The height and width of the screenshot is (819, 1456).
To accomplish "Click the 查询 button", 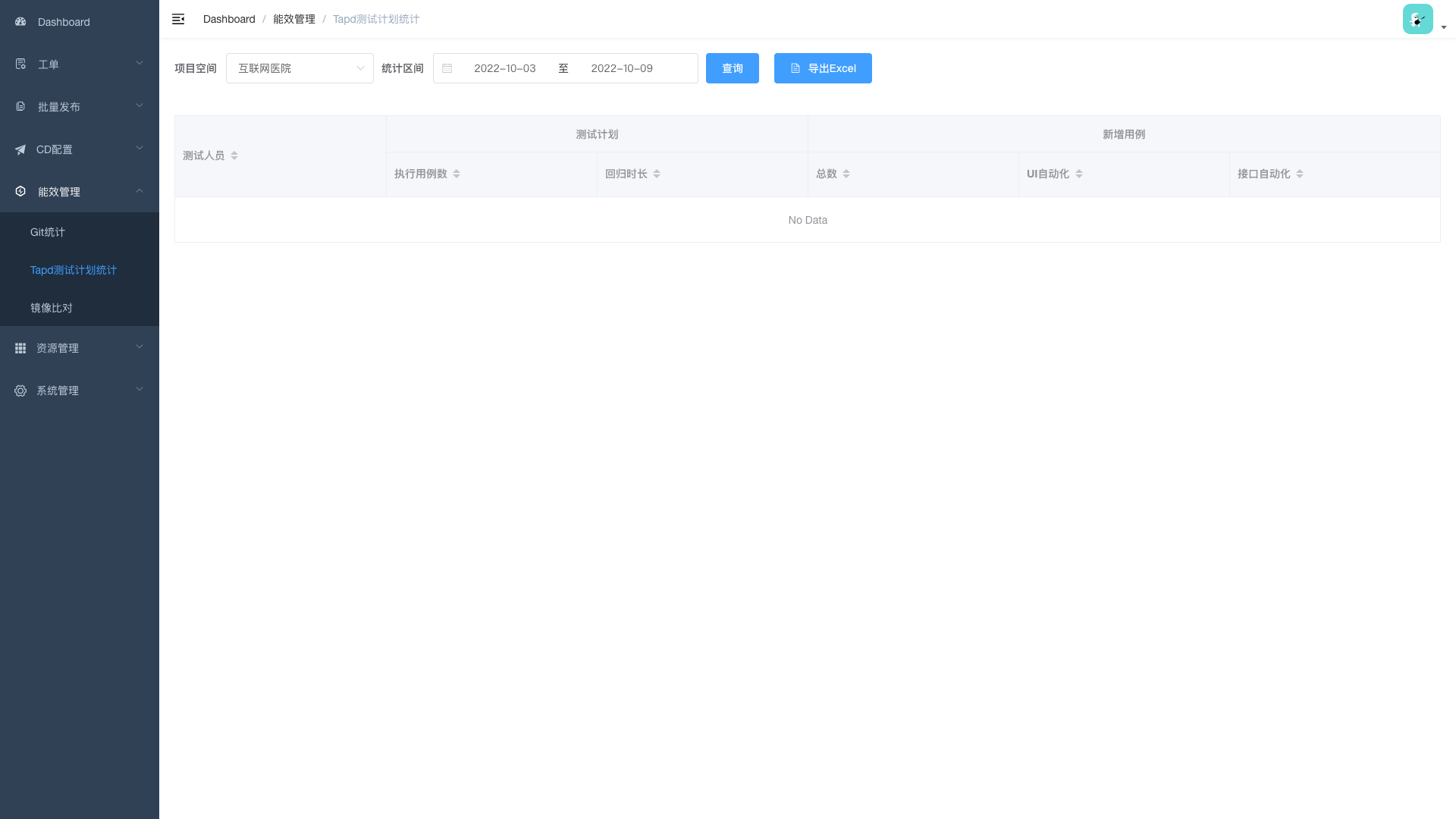I will [x=732, y=68].
